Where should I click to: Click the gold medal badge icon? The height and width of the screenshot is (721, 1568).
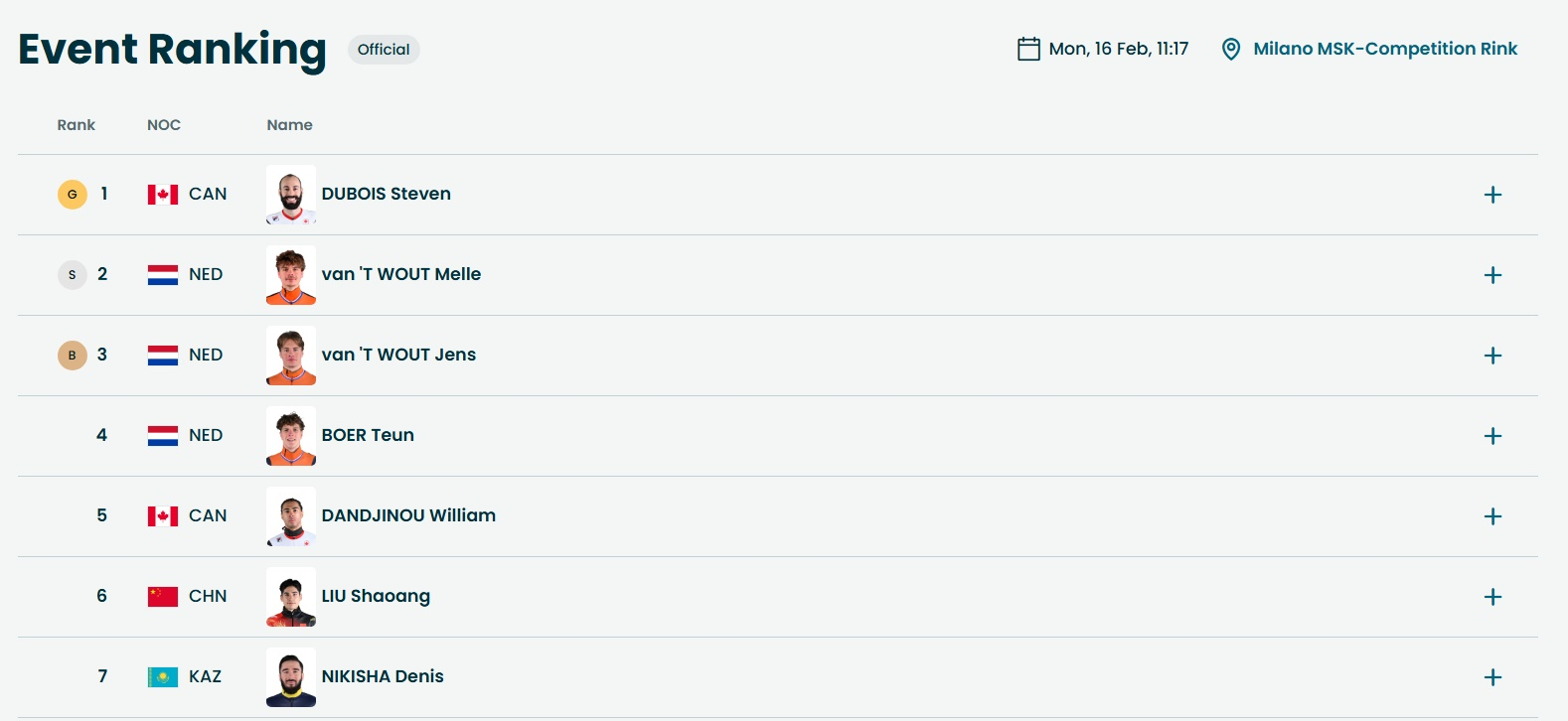click(x=72, y=195)
